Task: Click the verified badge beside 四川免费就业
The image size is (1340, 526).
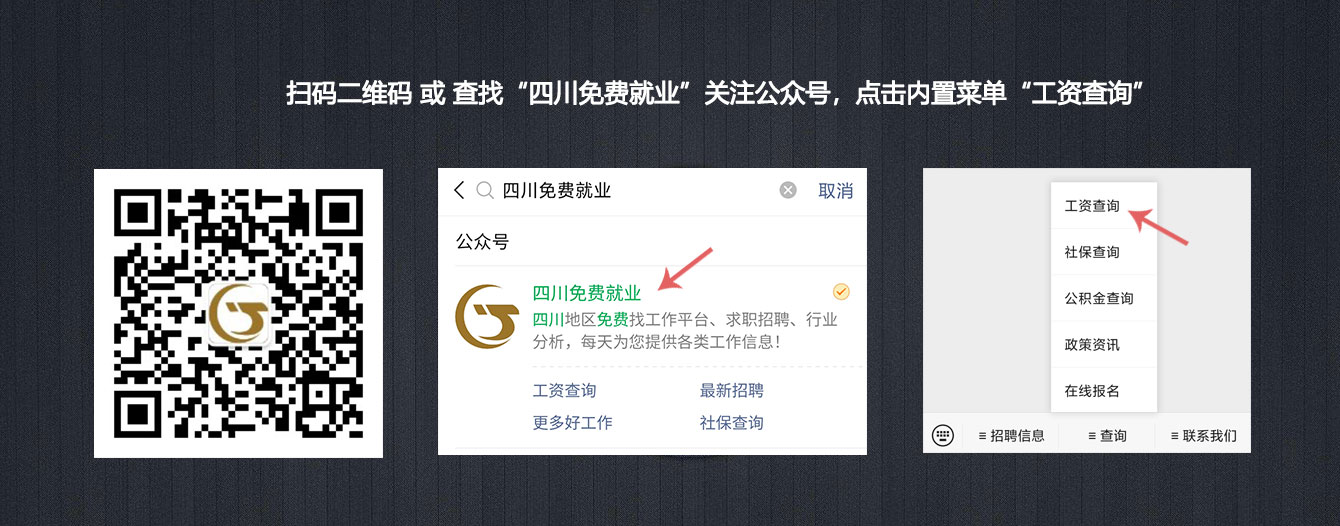Action: pos(841,292)
